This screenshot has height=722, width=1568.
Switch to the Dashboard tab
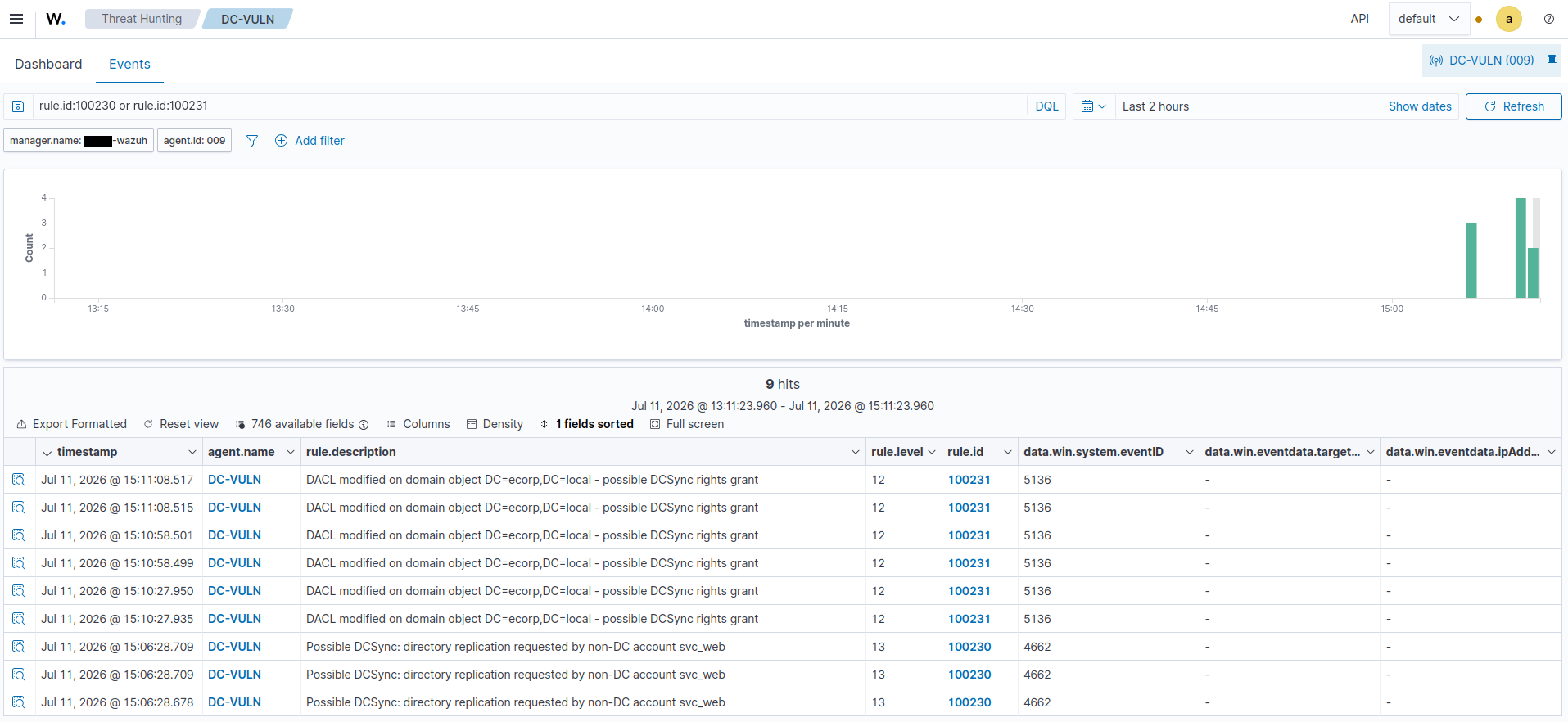click(x=48, y=64)
